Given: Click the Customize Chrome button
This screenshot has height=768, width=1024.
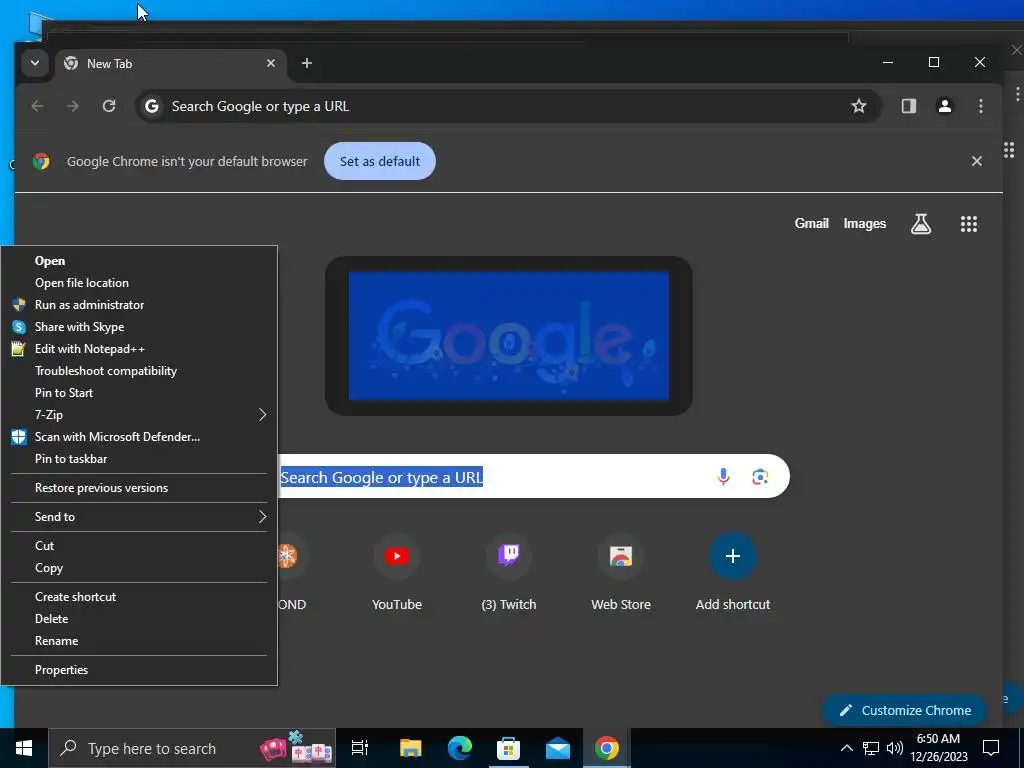Looking at the screenshot, I should pyautogui.click(x=905, y=710).
